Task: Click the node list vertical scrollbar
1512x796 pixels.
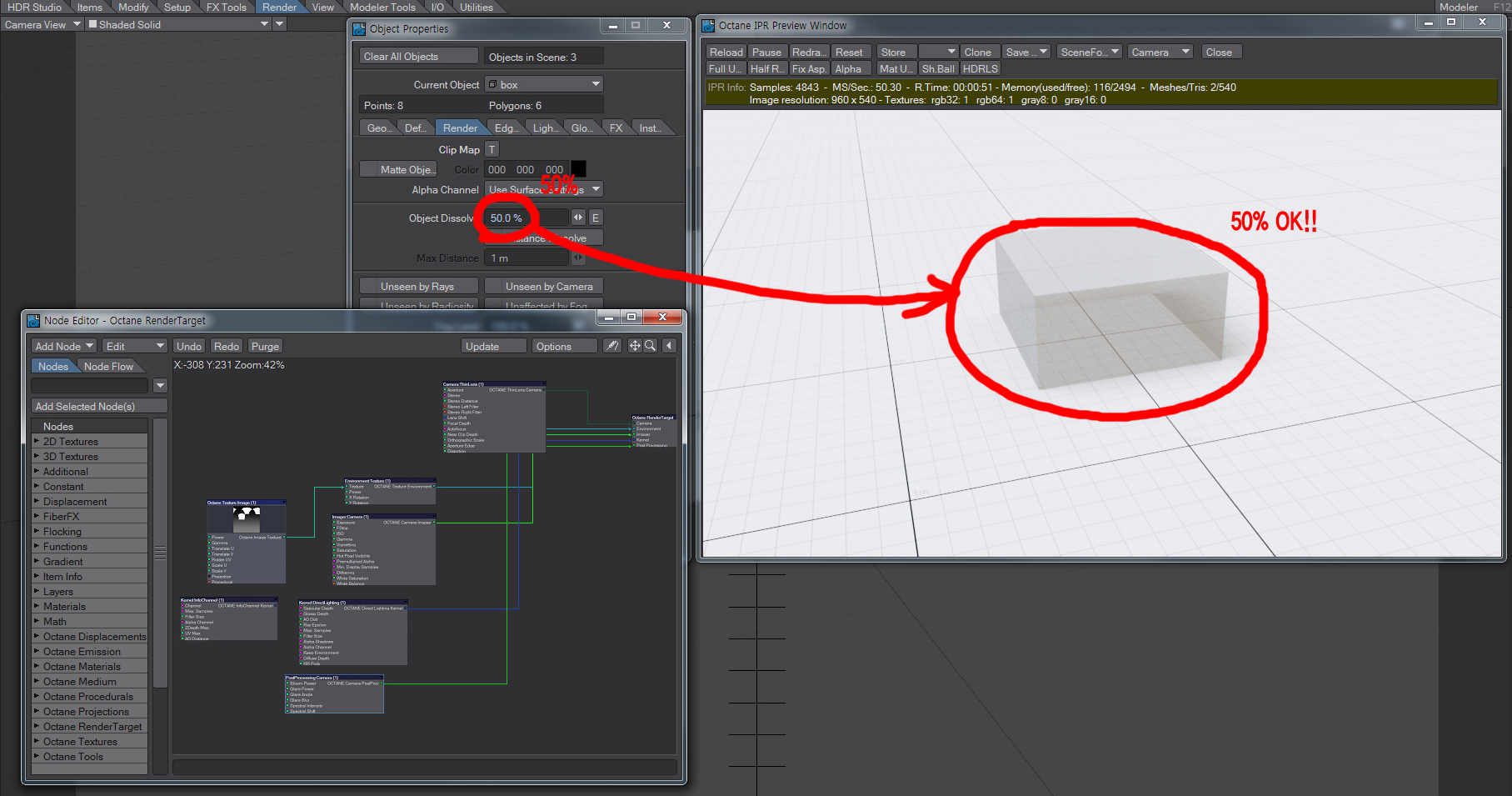Action: coord(160,553)
